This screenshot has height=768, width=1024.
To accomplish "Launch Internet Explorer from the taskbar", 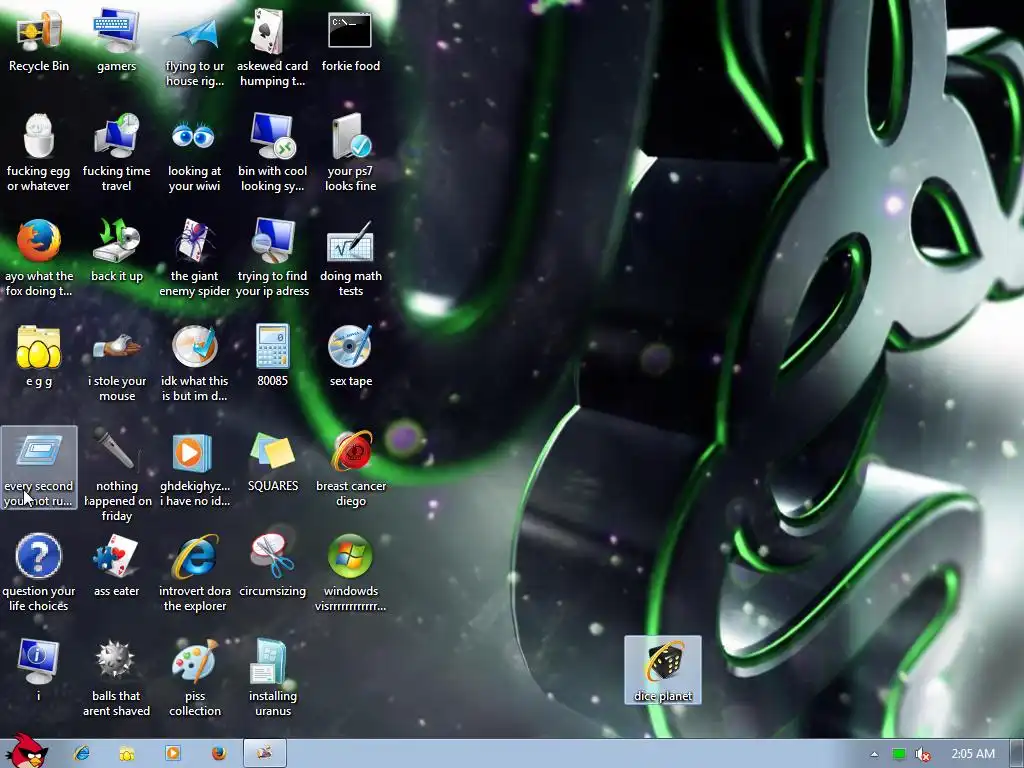I will pos(82,754).
